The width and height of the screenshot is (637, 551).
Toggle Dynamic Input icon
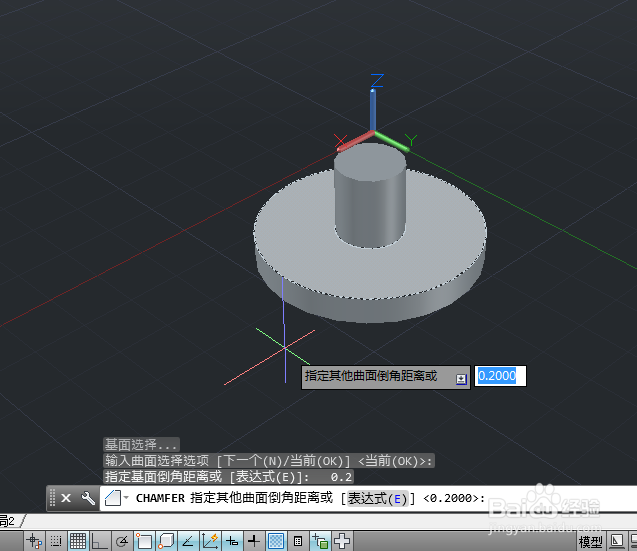232,541
